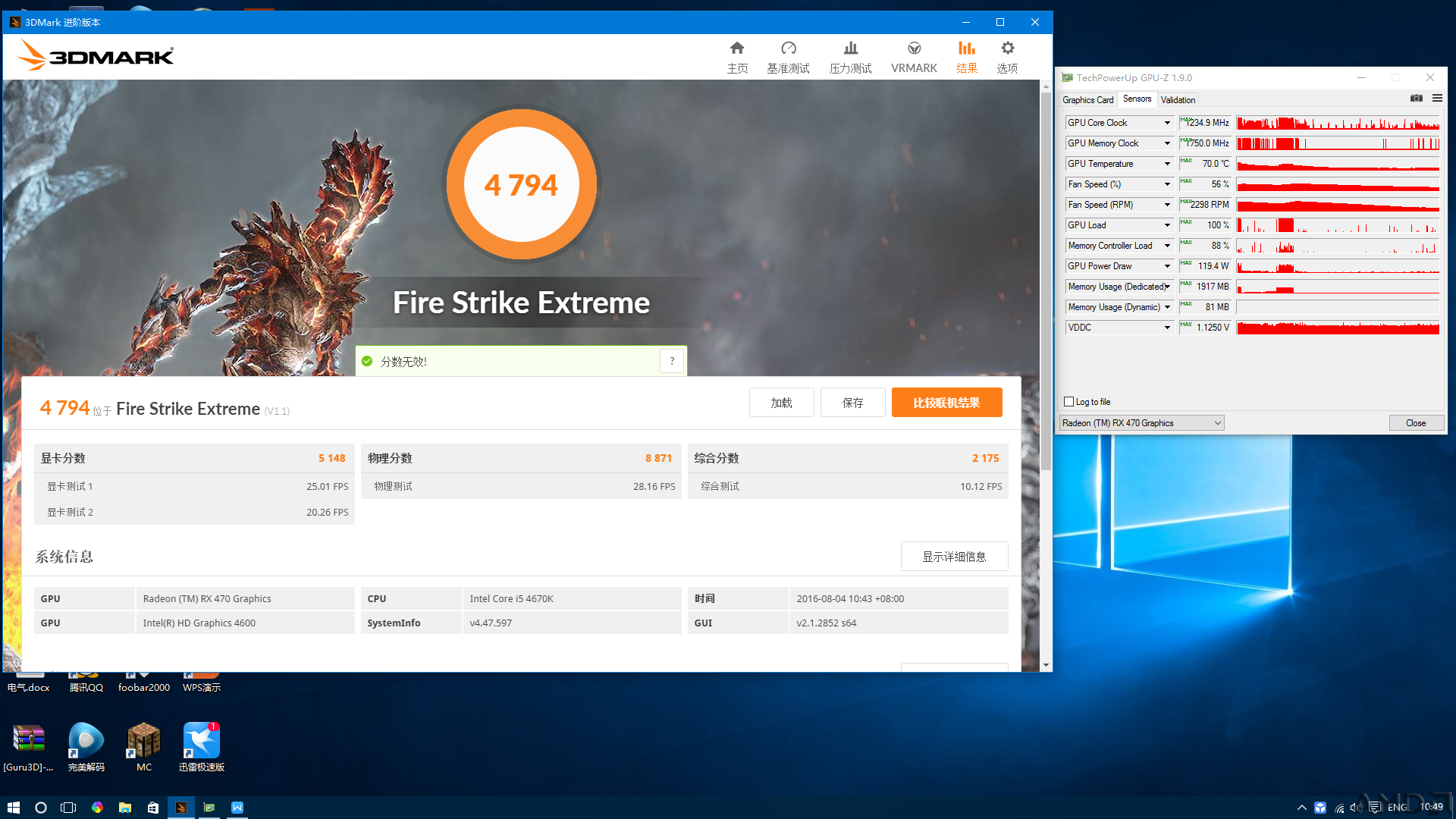Switch to the Sensors tab in GPU-Z
Viewport: 1456px width, 819px height.
(x=1137, y=99)
